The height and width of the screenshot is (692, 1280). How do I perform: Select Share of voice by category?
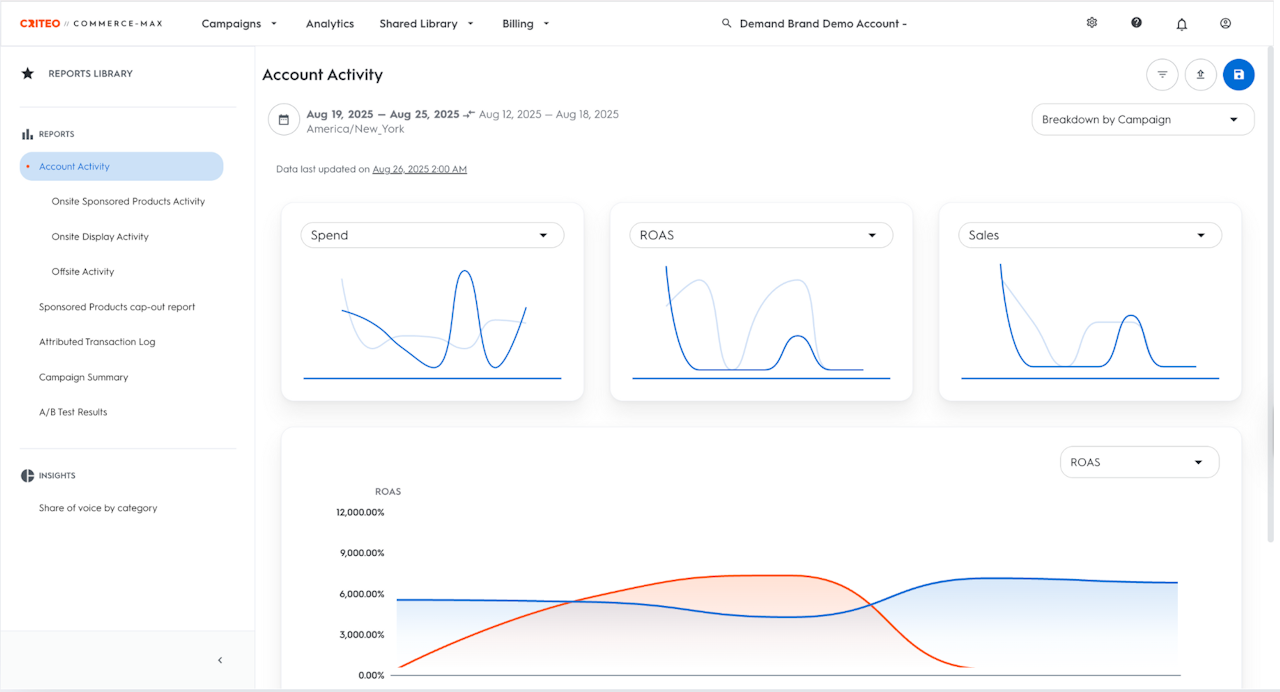coord(98,508)
